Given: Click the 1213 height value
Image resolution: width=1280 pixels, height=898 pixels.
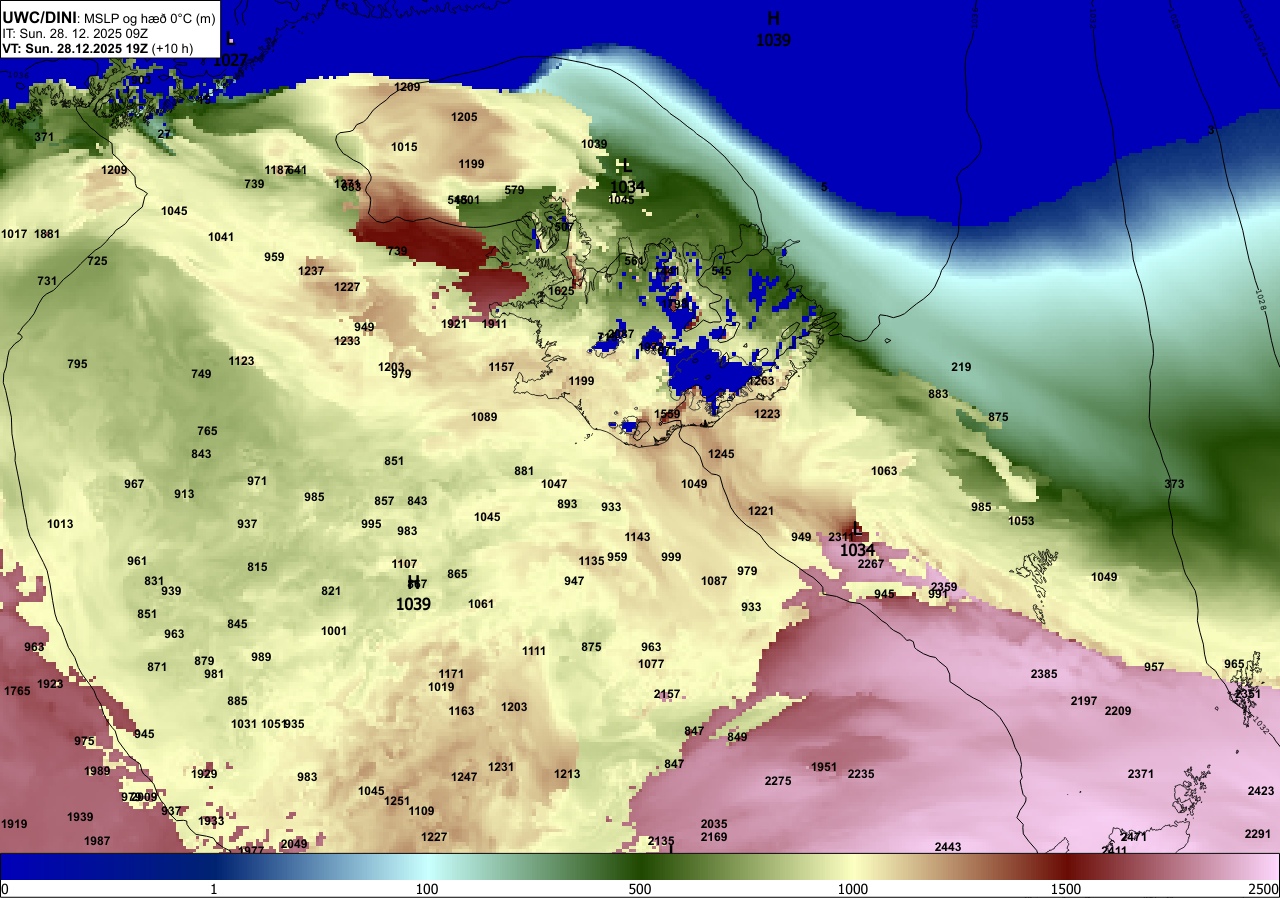Looking at the screenshot, I should coord(567,774).
